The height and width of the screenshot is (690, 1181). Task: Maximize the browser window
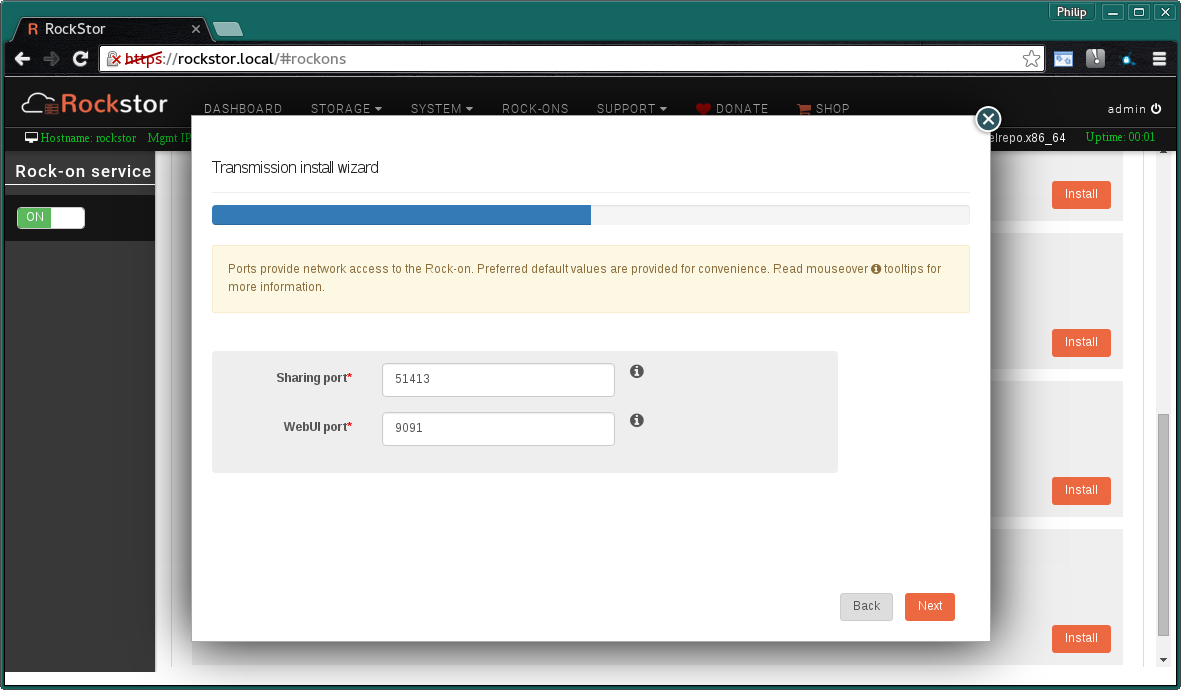click(x=1139, y=12)
